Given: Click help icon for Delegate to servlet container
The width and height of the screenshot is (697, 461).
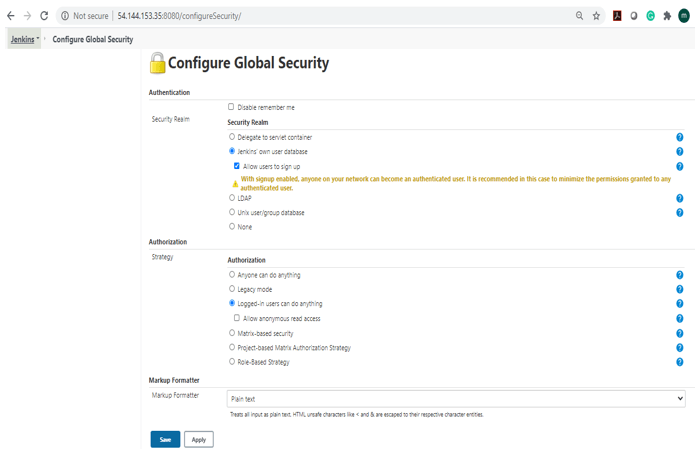Looking at the screenshot, I should (x=679, y=137).
